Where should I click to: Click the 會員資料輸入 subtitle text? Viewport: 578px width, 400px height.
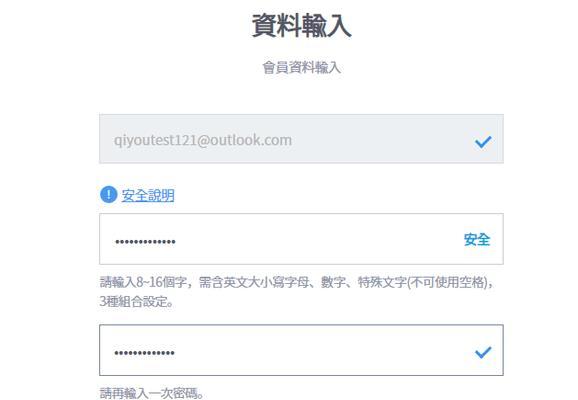point(302,67)
